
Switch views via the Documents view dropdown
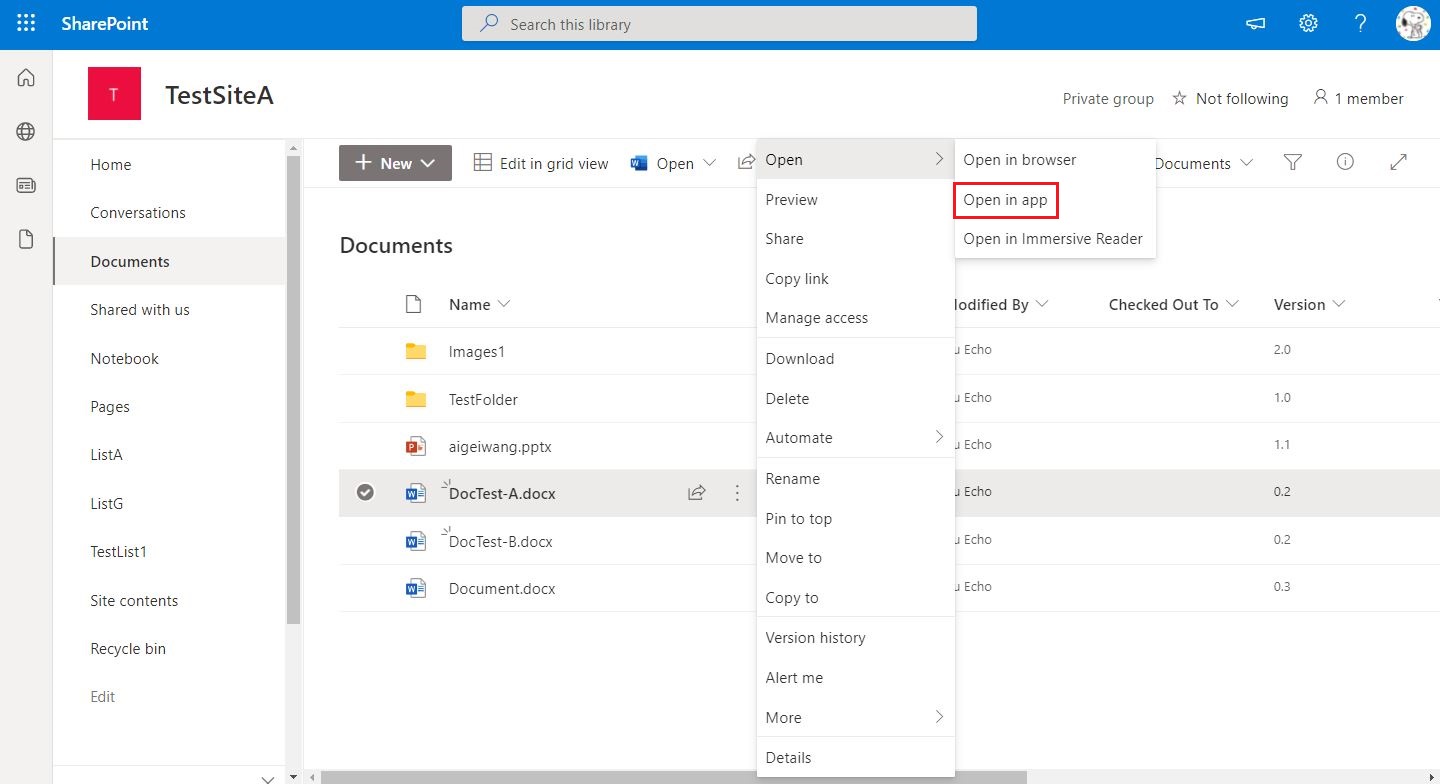[x=1204, y=163]
